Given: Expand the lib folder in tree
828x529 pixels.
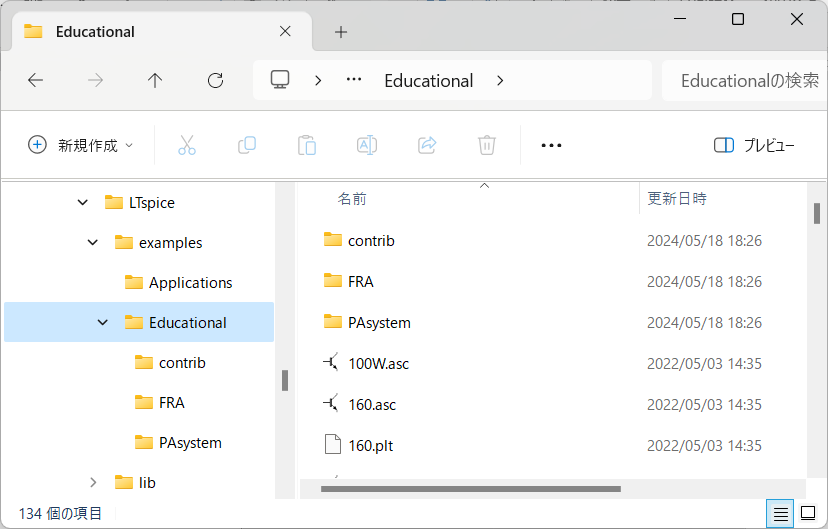Looking at the screenshot, I should (93, 483).
